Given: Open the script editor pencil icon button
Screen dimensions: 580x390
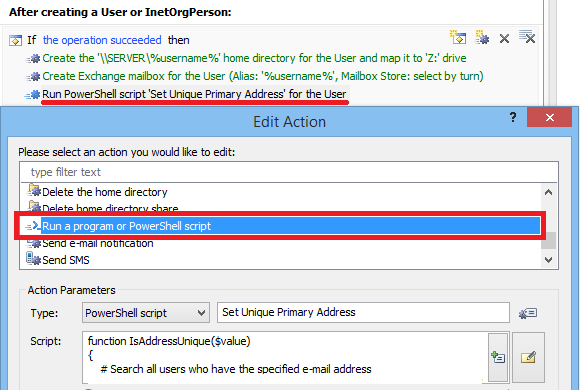Looking at the screenshot, I should [x=528, y=357].
